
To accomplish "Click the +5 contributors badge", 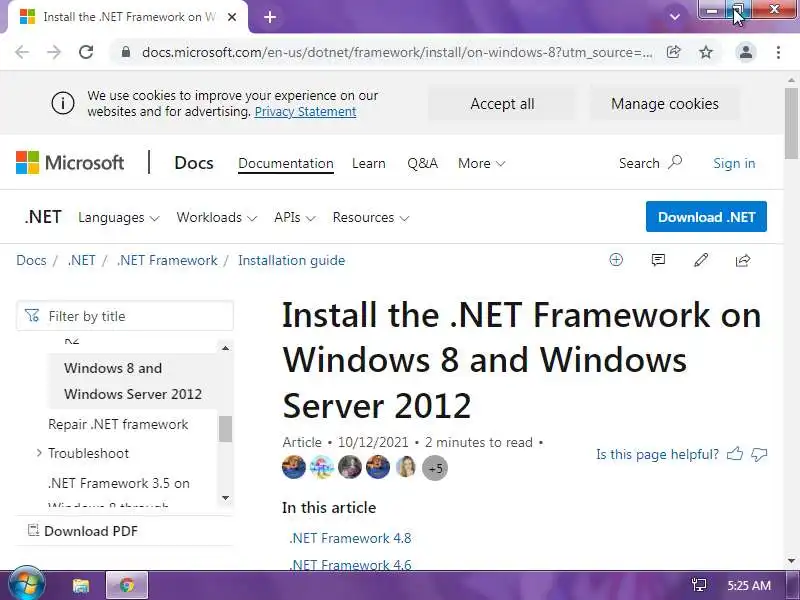I will click(435, 468).
